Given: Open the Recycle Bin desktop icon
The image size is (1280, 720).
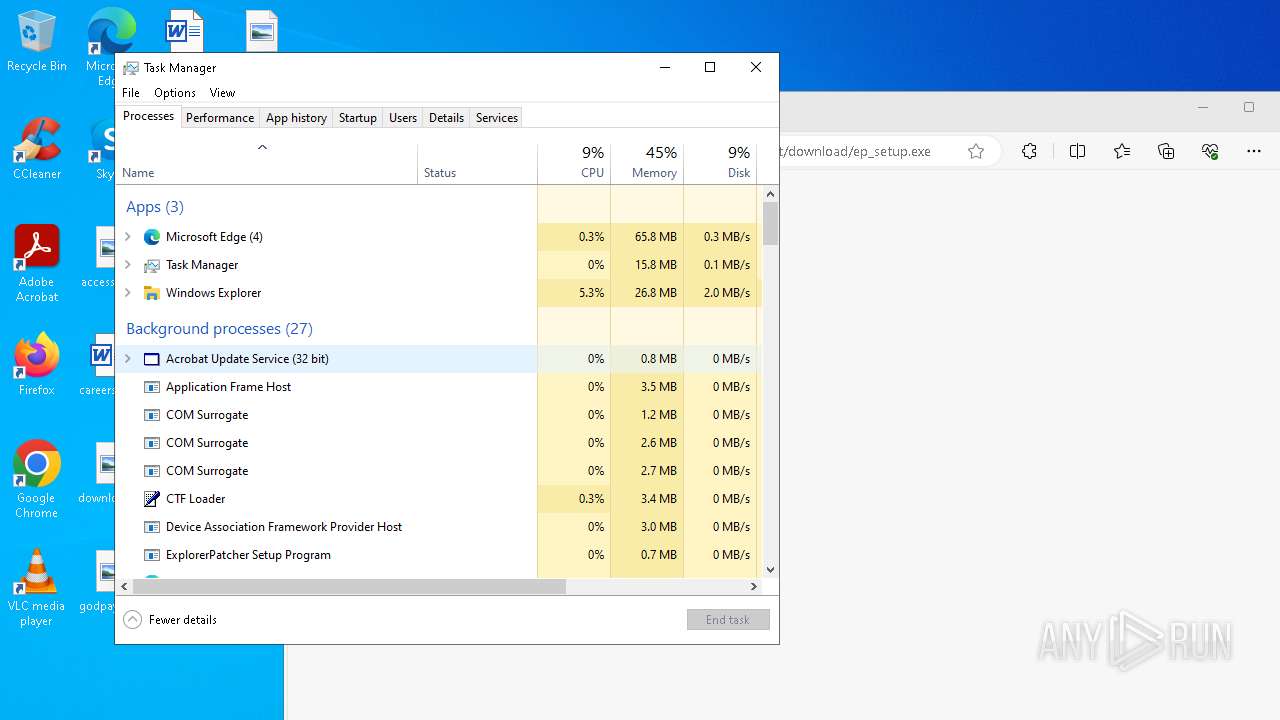Looking at the screenshot, I should click(36, 42).
